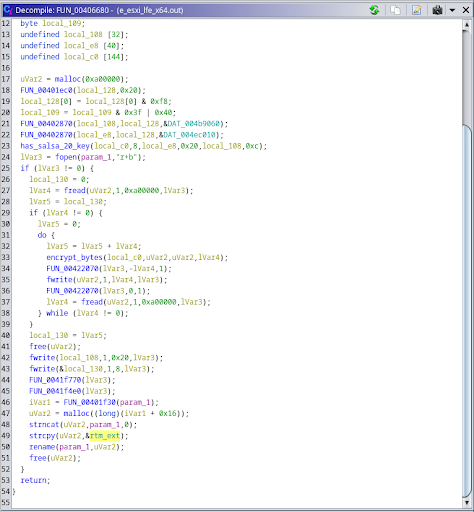Click the do keyword on line 31
Screen dimensions: 474x512
point(42,235)
